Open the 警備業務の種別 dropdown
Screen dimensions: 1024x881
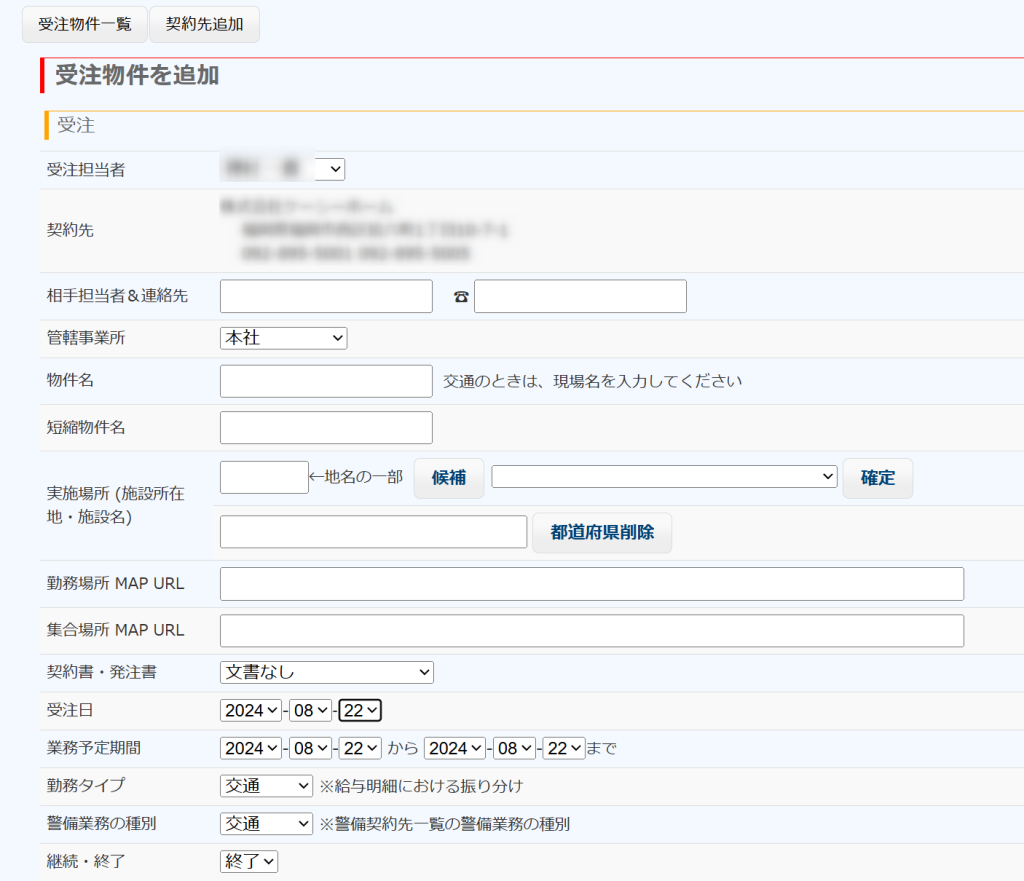pos(266,824)
